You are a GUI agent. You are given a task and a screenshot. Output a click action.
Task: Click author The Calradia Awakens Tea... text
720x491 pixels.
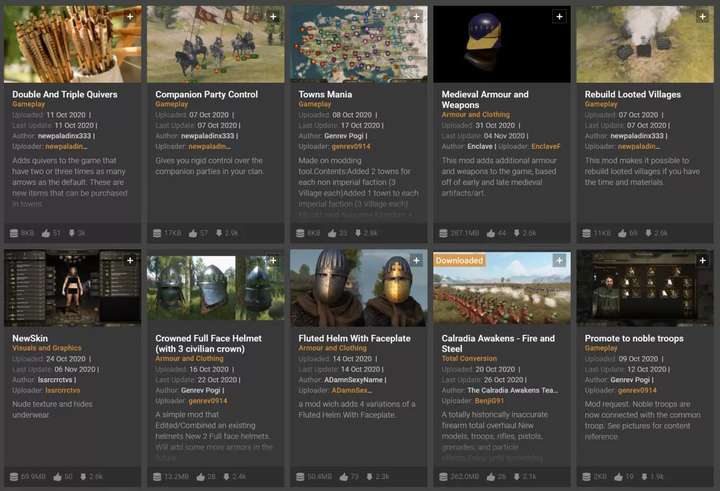point(513,390)
